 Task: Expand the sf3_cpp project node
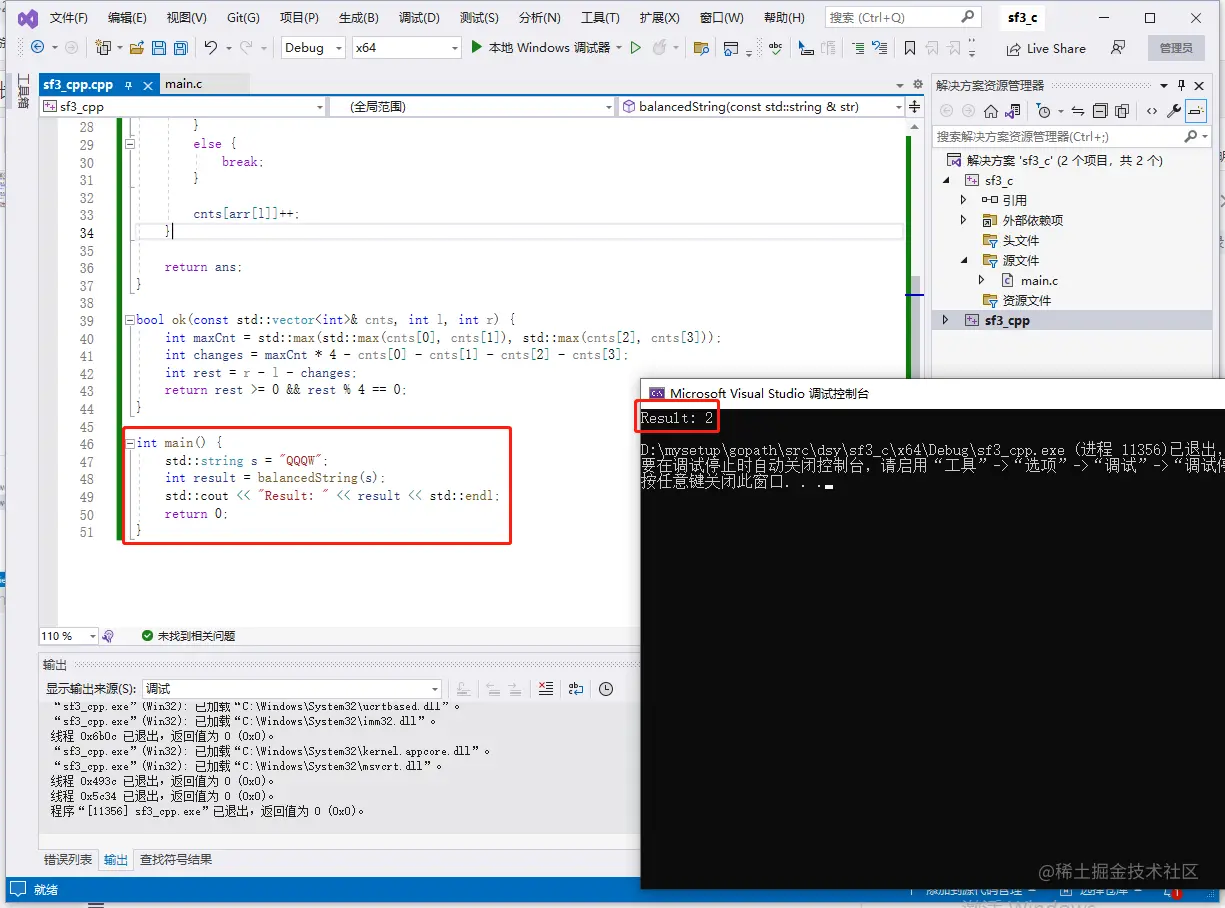[946, 320]
